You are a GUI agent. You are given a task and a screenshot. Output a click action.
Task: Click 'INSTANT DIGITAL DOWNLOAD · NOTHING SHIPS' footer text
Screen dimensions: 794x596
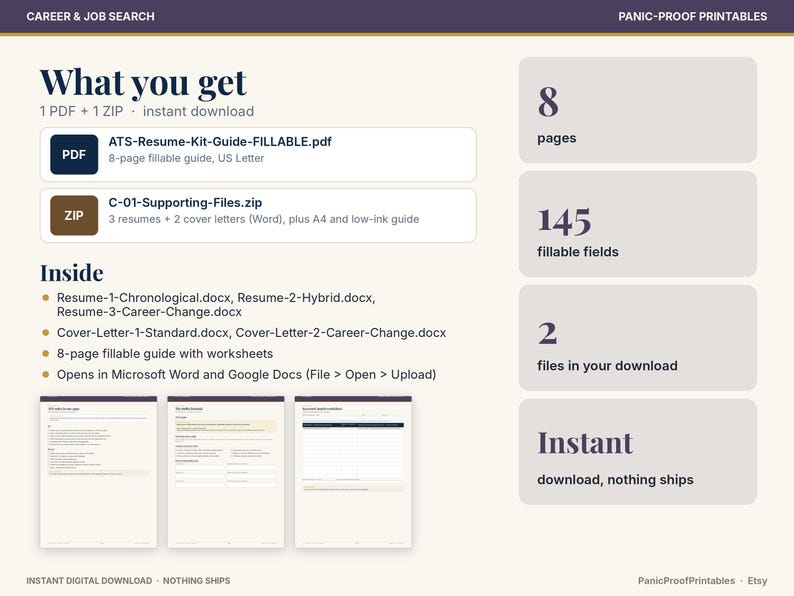click(x=128, y=581)
